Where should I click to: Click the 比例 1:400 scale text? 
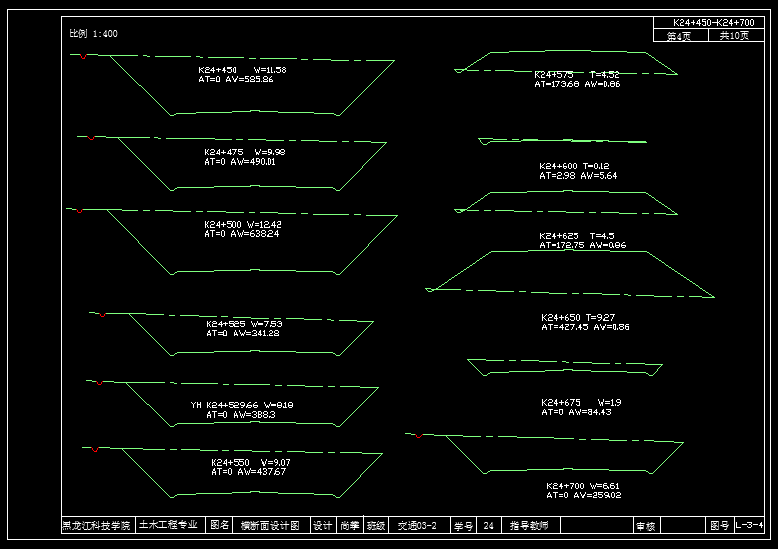[93, 34]
